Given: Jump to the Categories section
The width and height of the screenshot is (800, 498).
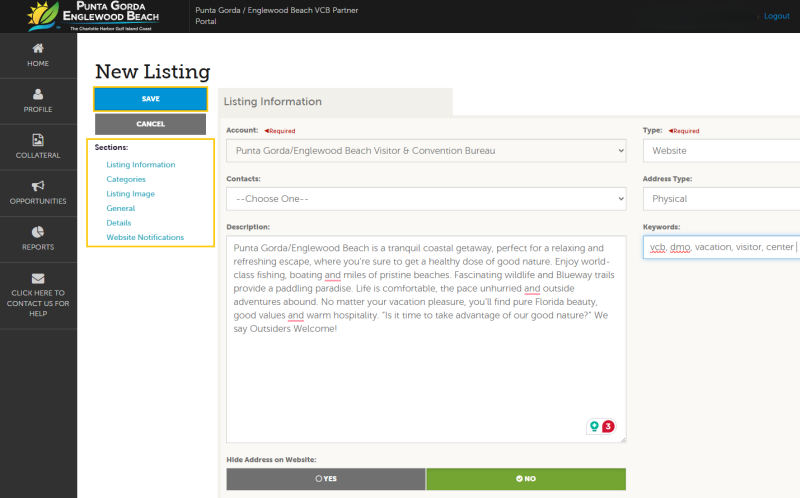Looking at the screenshot, I should pyautogui.click(x=126, y=179).
